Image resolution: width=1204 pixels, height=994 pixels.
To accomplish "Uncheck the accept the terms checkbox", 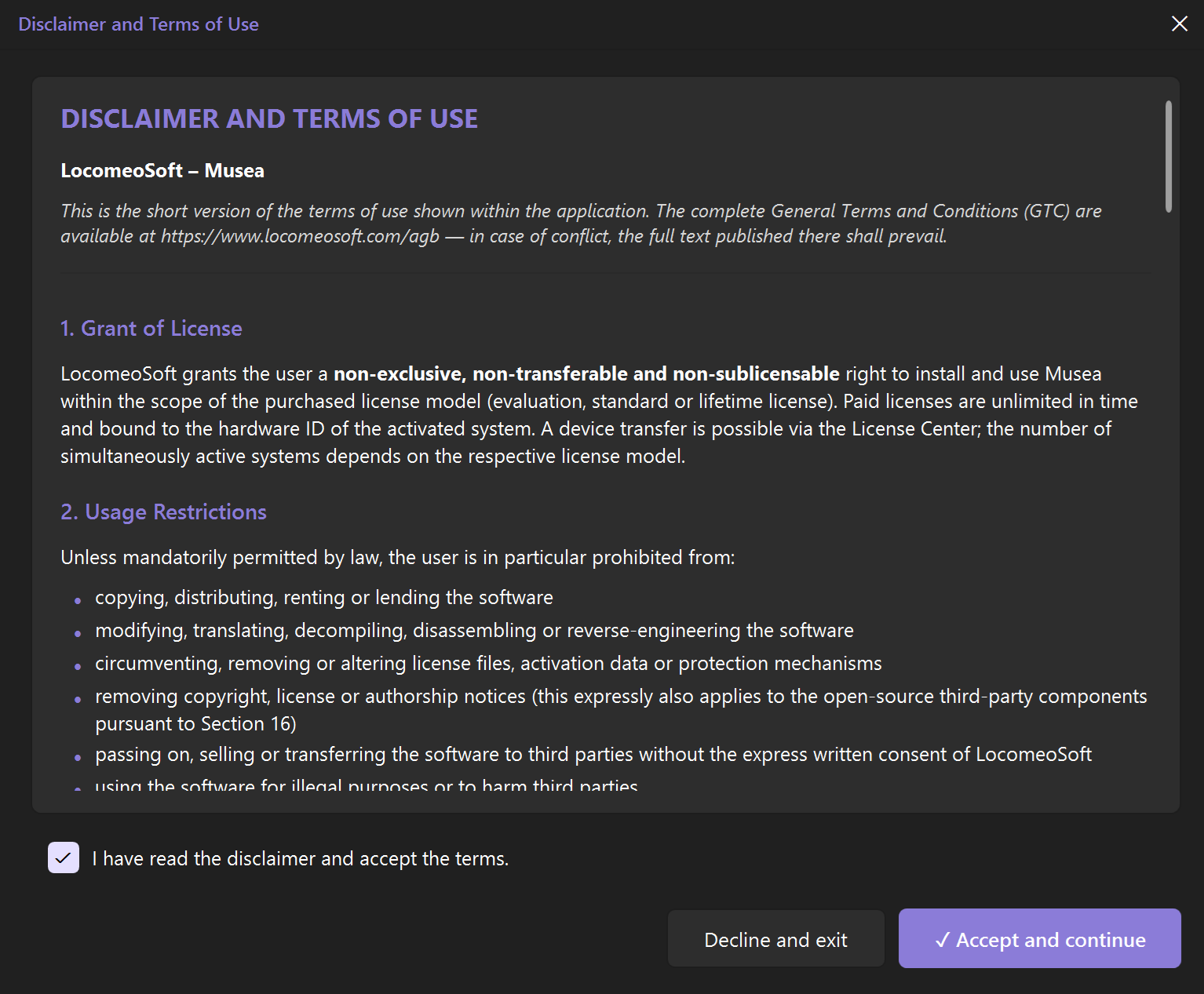I will 64,857.
